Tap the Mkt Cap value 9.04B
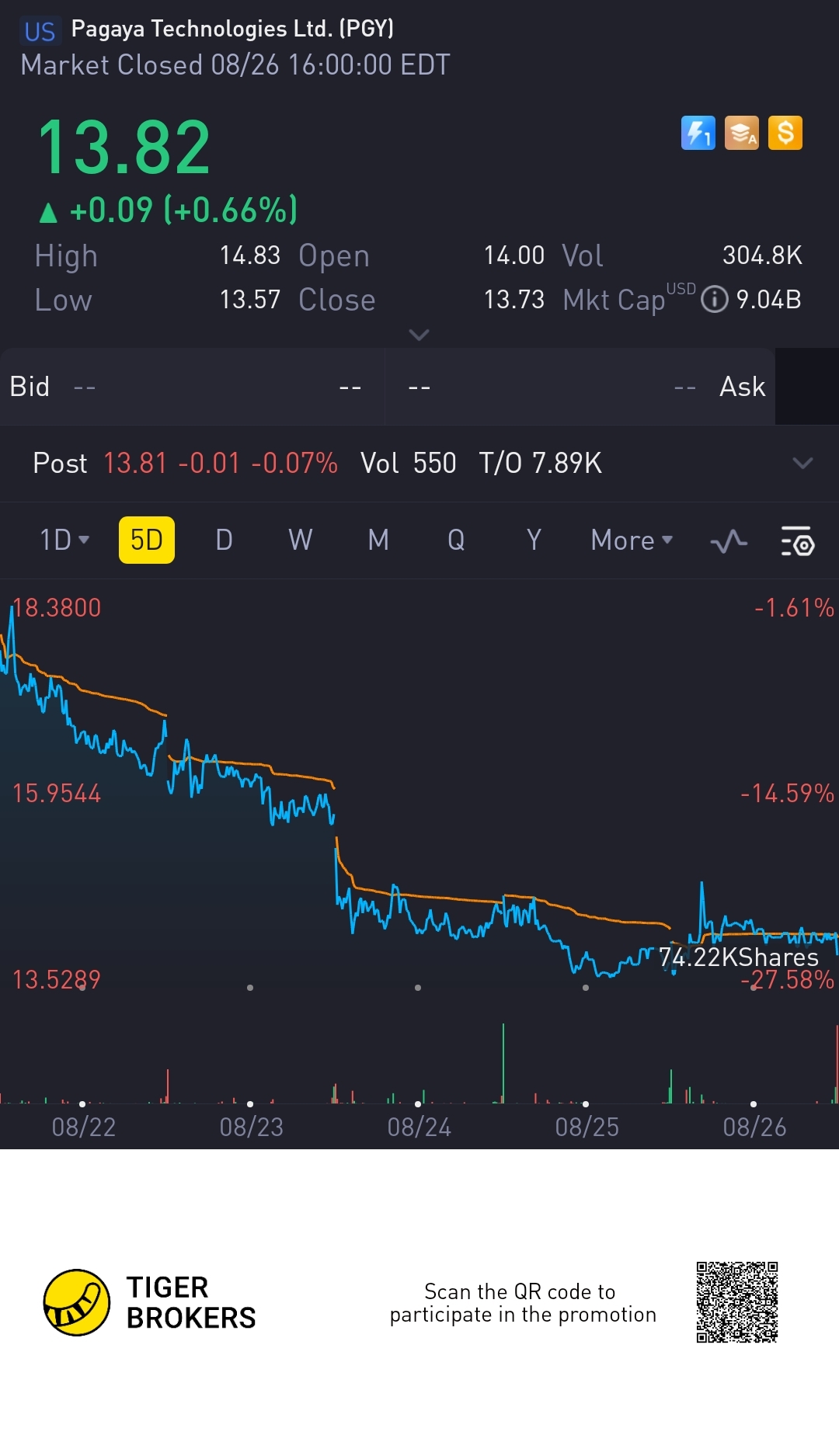 coord(768,300)
